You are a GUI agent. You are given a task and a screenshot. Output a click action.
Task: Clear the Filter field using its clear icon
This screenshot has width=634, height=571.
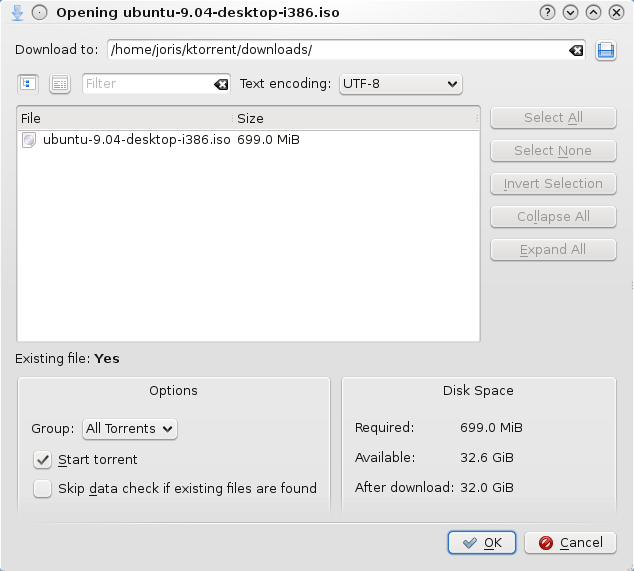221,84
